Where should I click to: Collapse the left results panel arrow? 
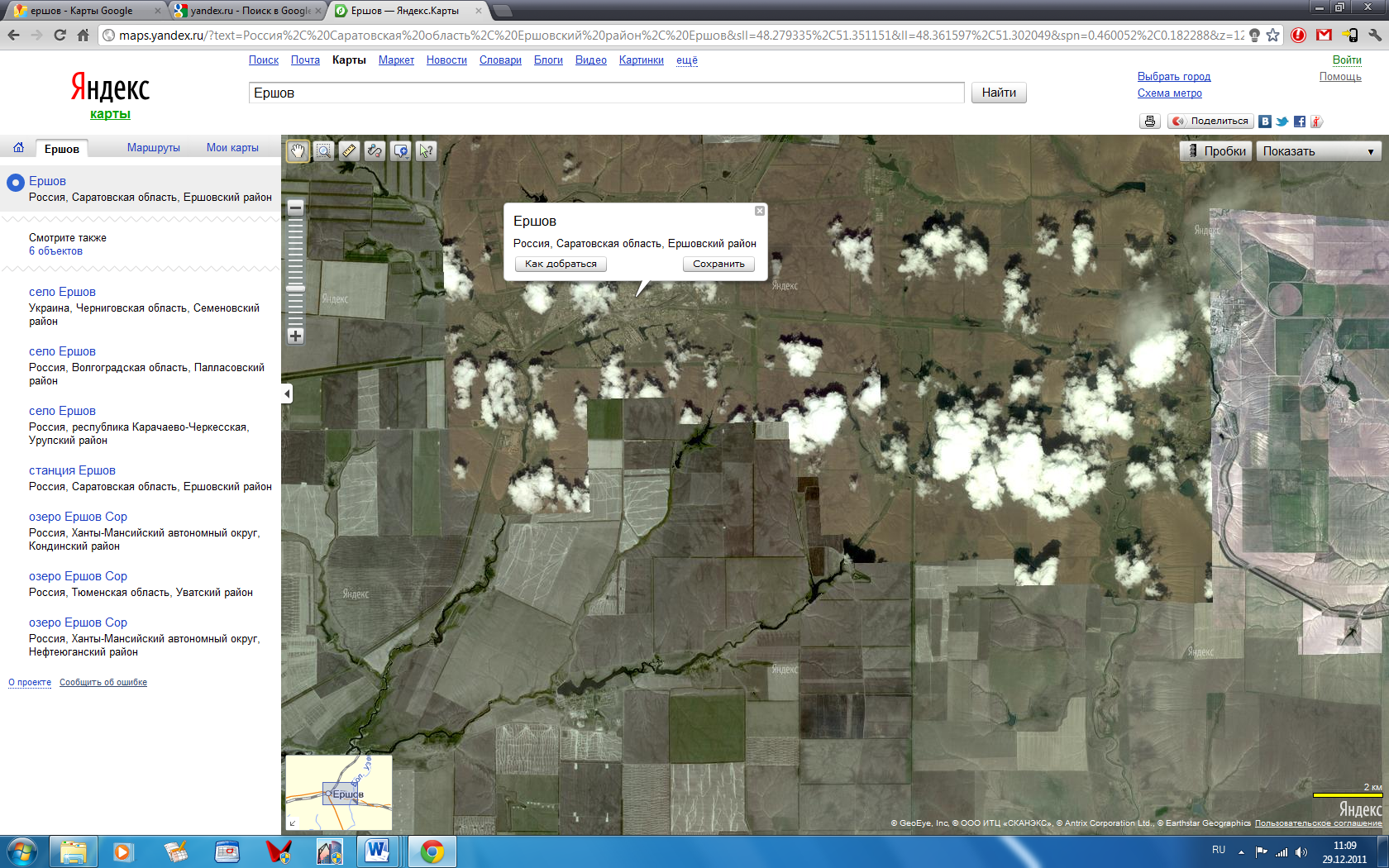[x=287, y=393]
